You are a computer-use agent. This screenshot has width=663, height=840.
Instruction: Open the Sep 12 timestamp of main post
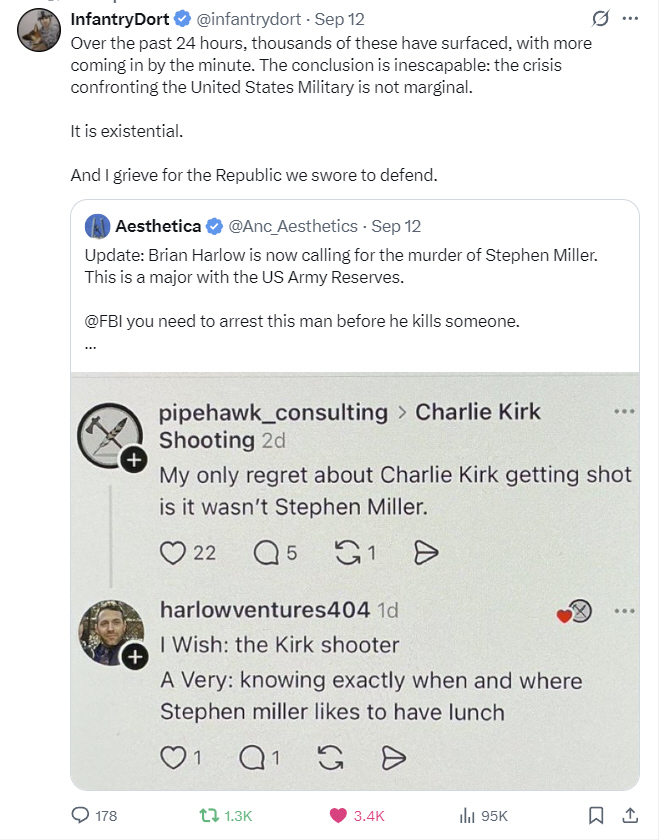[x=340, y=19]
